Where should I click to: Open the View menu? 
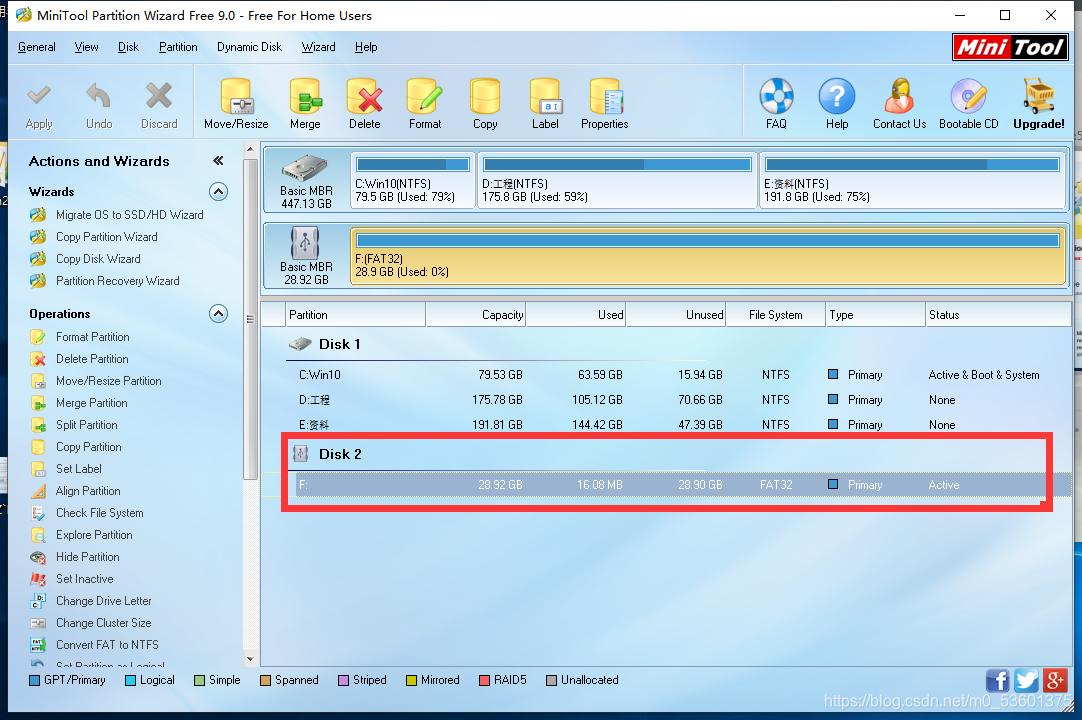pyautogui.click(x=86, y=47)
